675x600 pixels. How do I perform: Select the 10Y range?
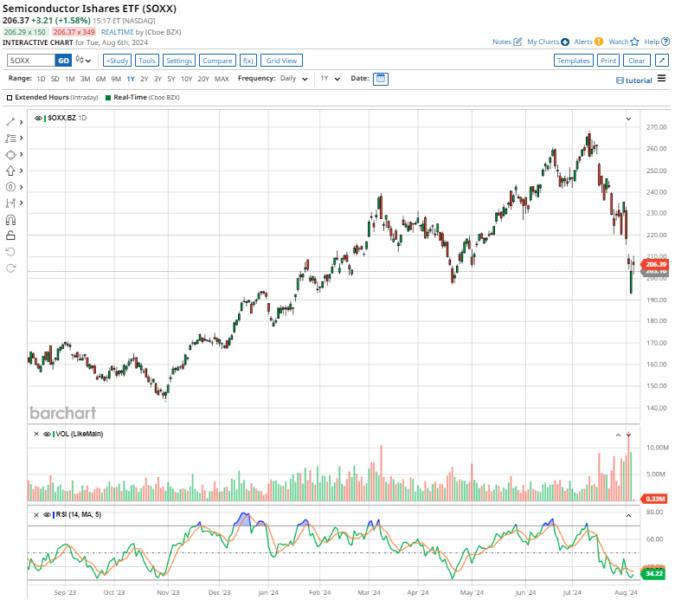(186, 79)
